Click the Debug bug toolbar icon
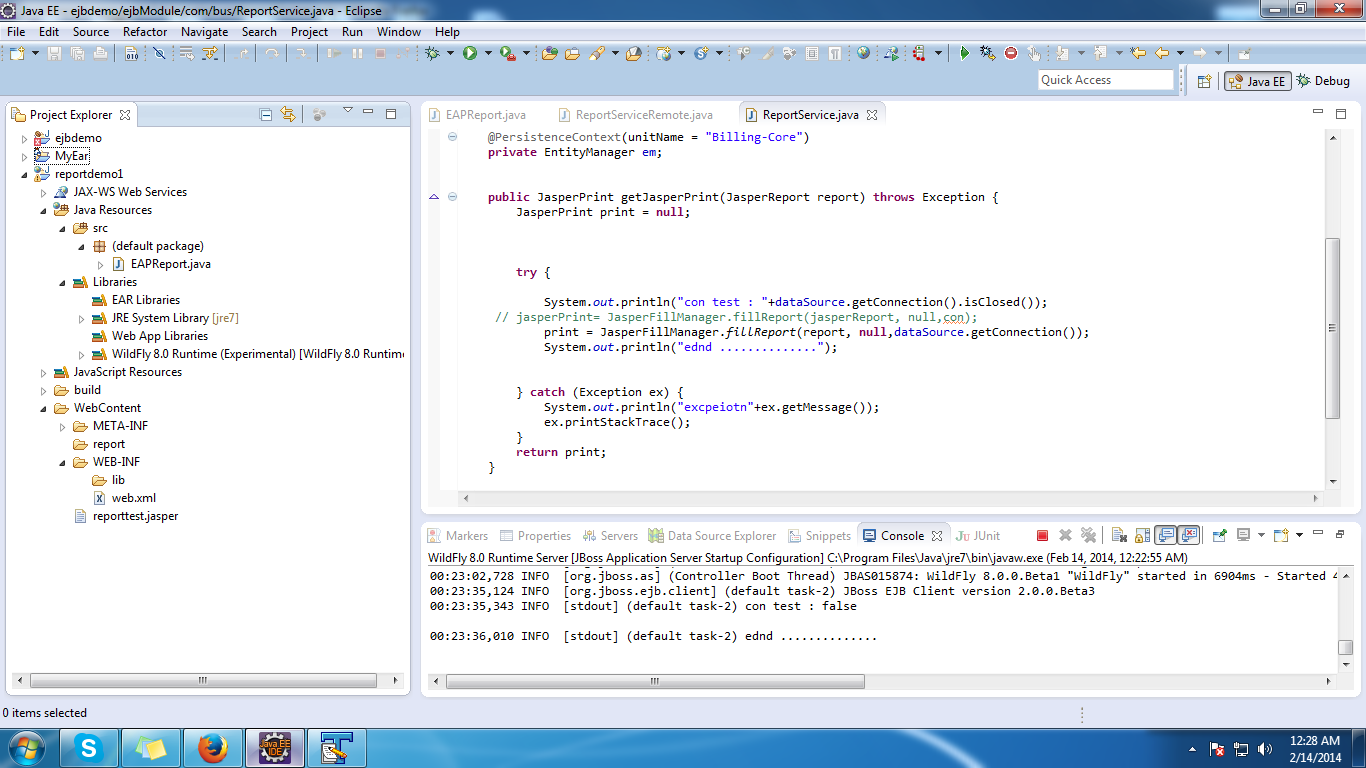 click(432, 53)
